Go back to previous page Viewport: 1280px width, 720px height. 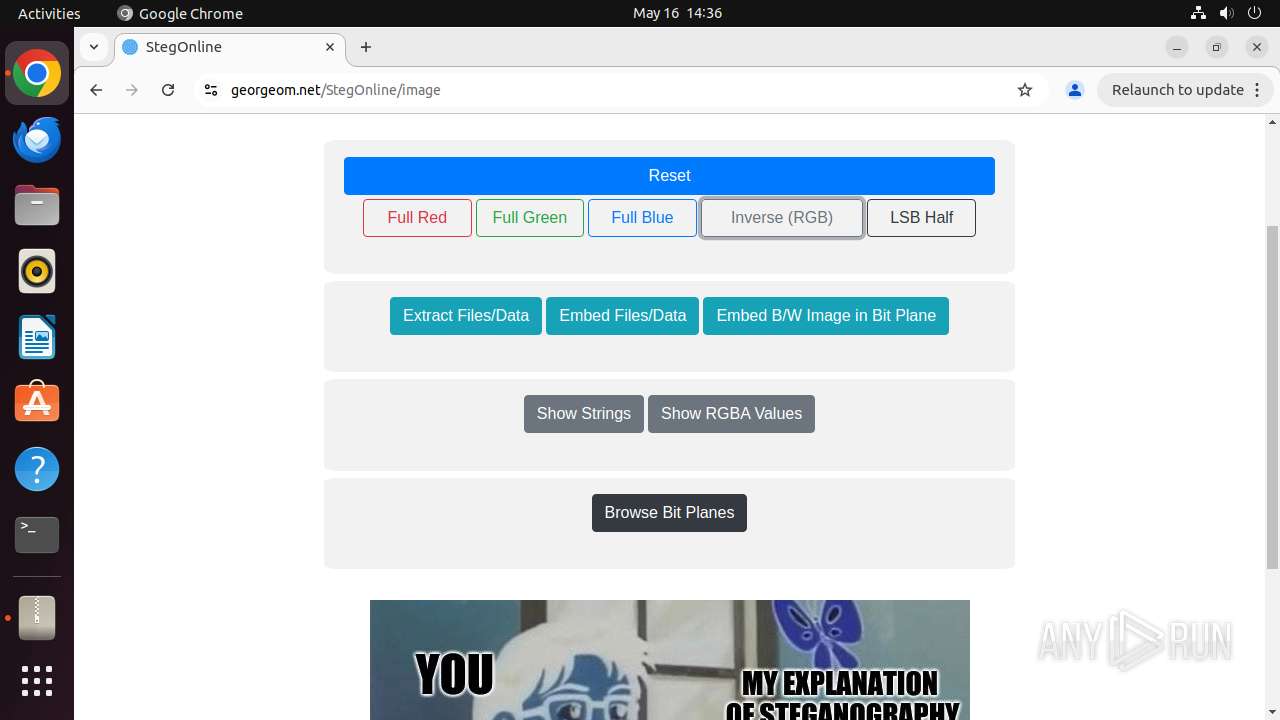96,90
